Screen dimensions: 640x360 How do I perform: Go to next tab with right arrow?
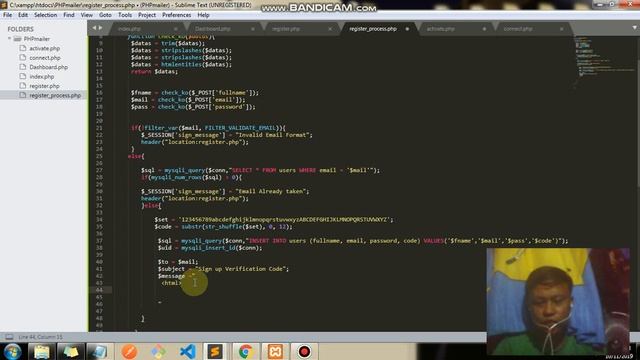[x=100, y=28]
